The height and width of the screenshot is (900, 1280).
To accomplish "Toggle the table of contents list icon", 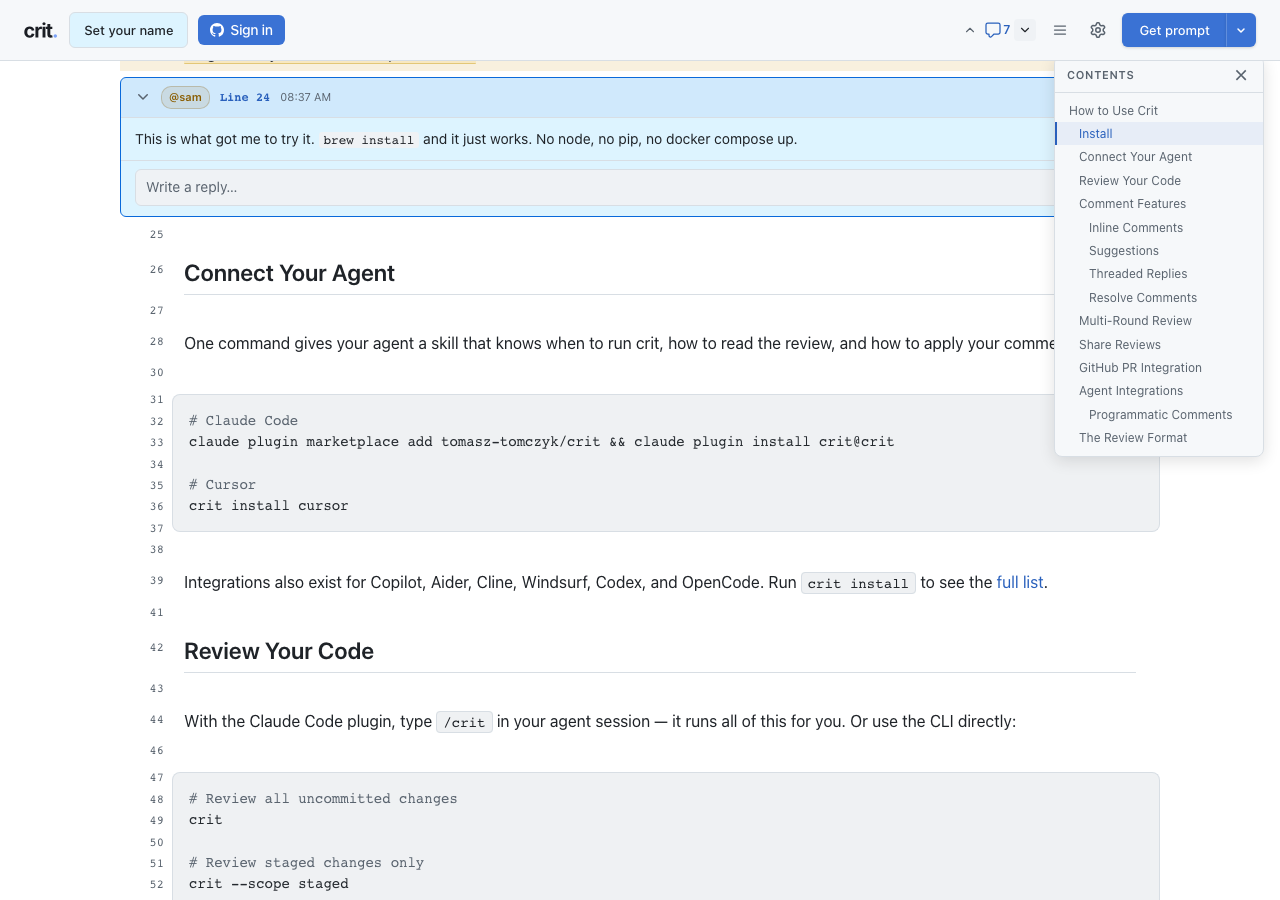I will click(1060, 30).
